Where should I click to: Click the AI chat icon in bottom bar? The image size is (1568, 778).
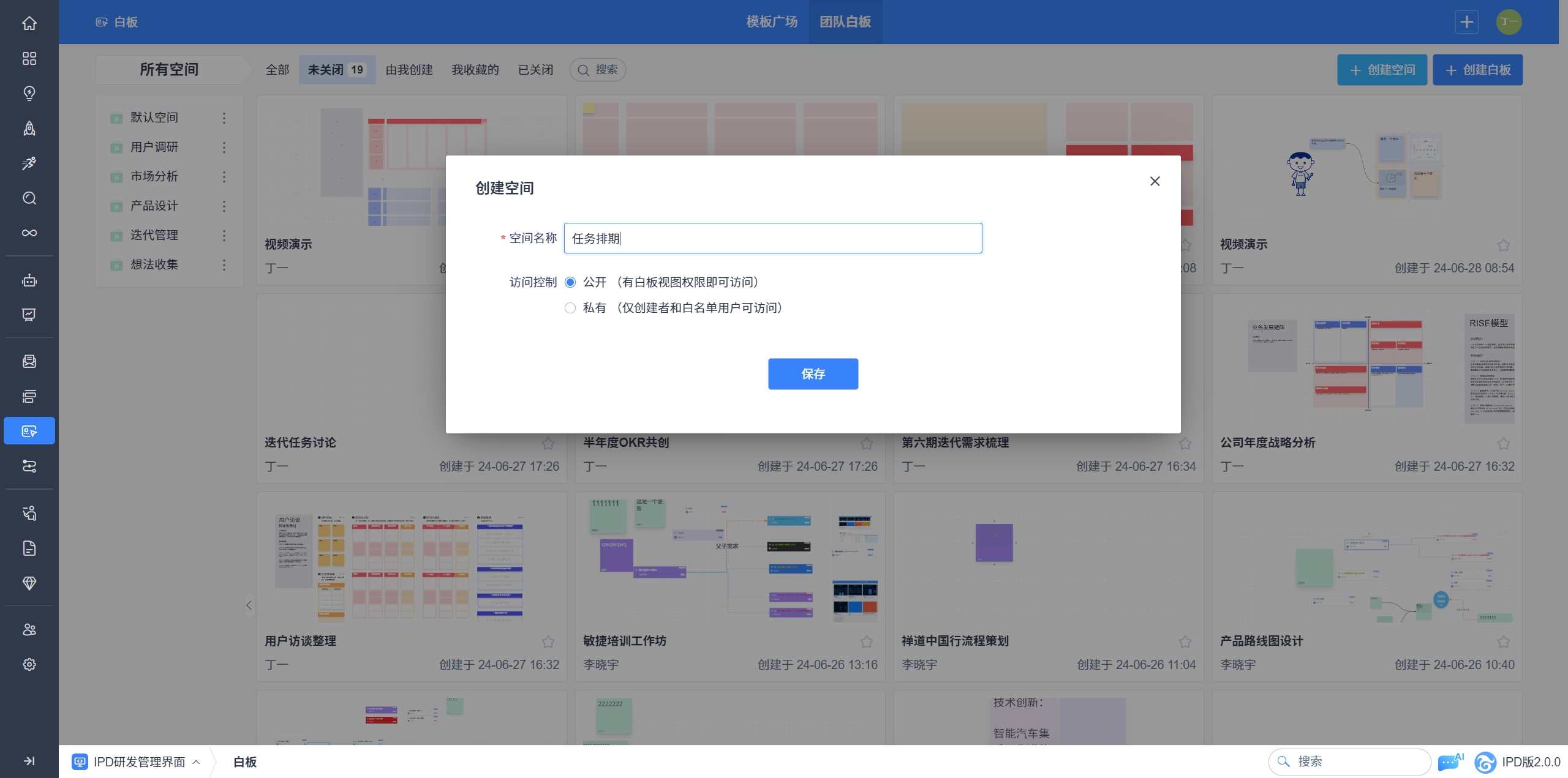tap(1450, 762)
